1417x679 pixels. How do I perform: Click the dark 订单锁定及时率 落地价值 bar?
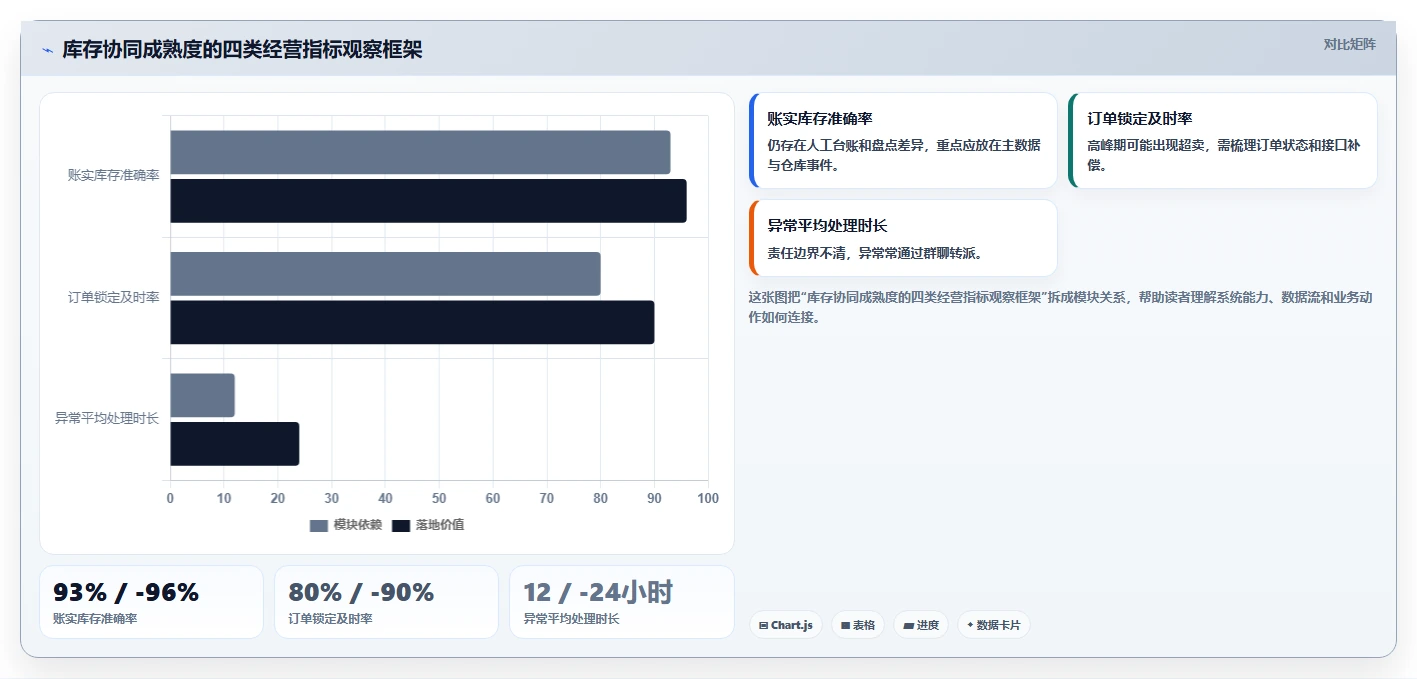pos(412,322)
